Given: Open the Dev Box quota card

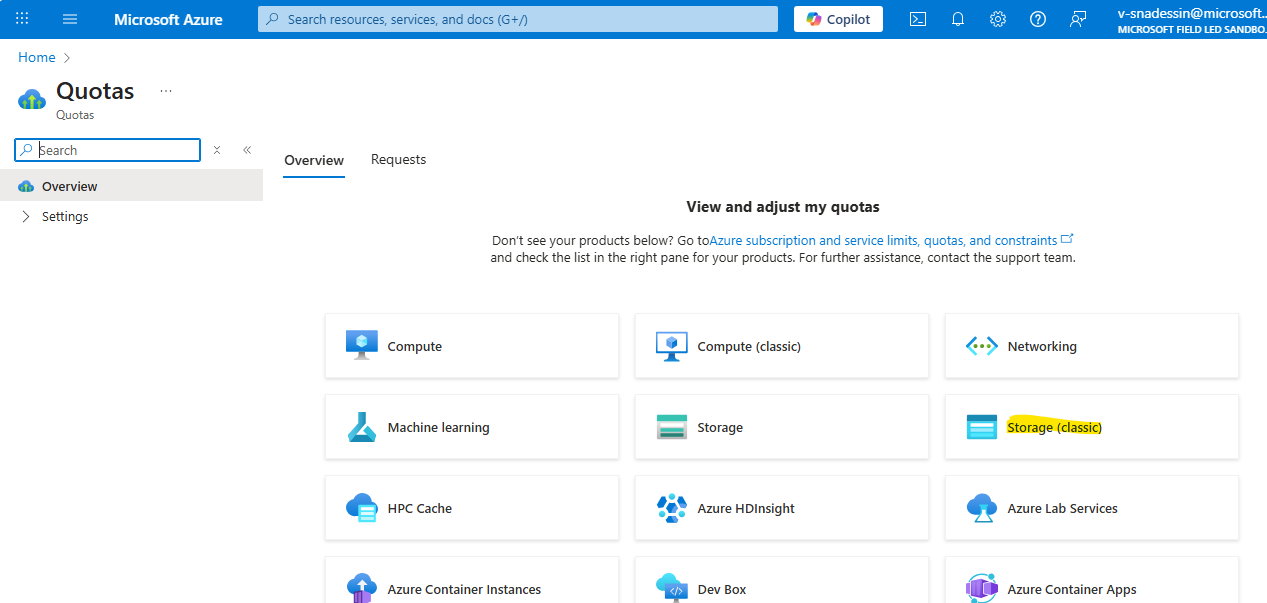Looking at the screenshot, I should coord(782,580).
